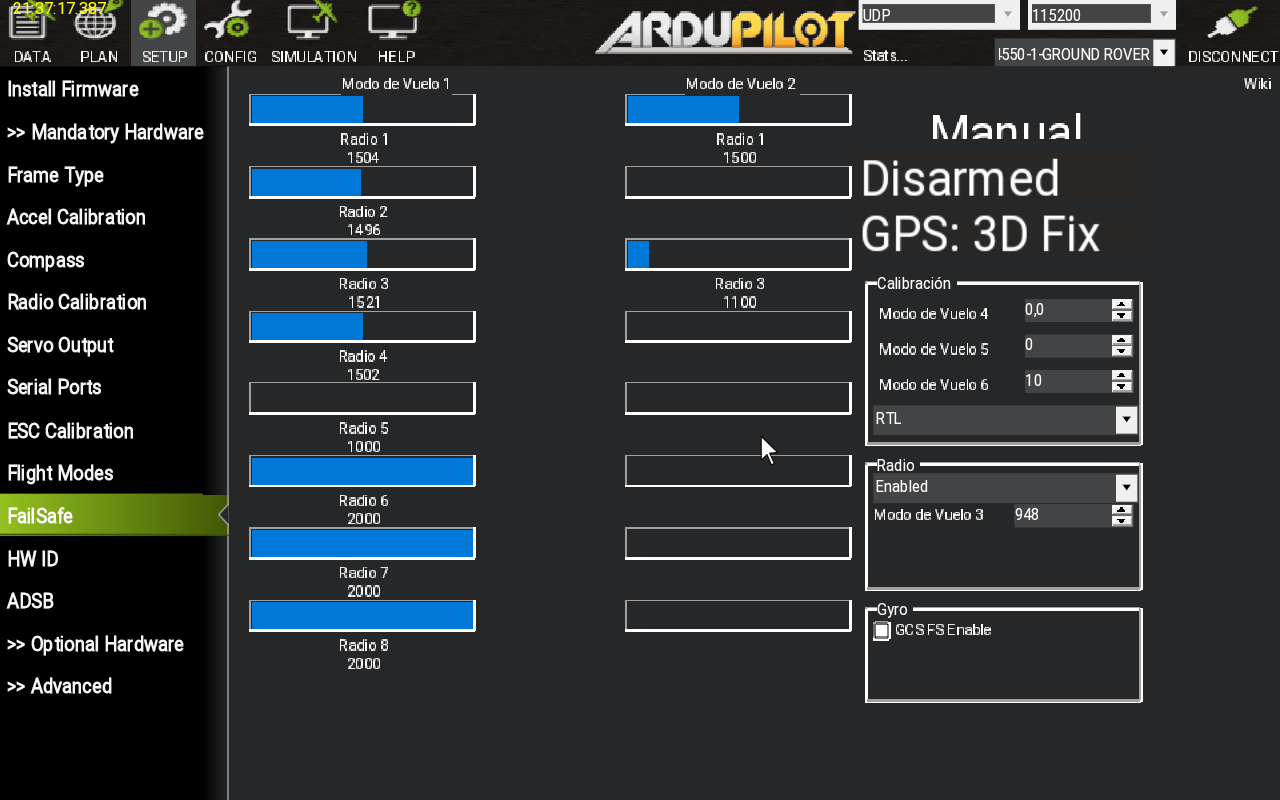Viewport: 1280px width, 800px height.
Task: Click the DISCONNECT plug icon
Action: click(x=1232, y=32)
